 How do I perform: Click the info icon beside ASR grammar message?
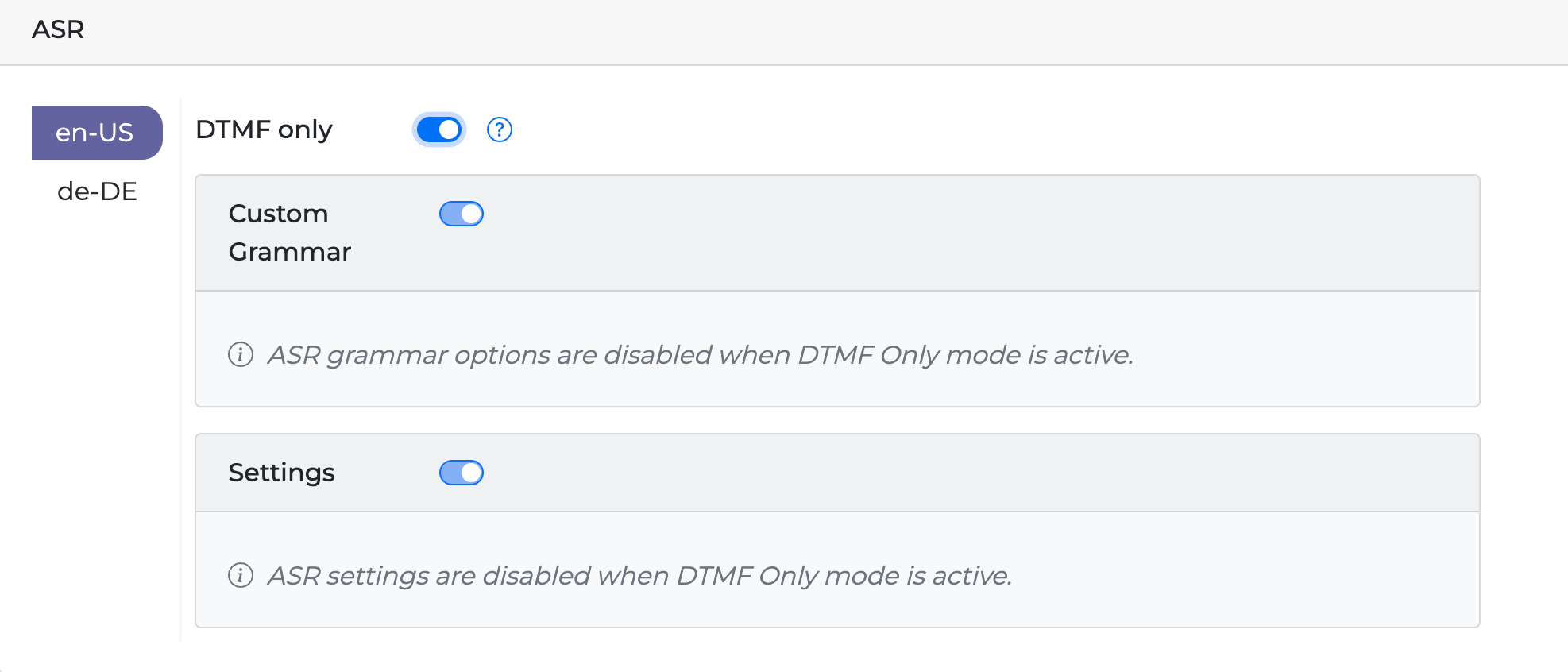pyautogui.click(x=241, y=354)
